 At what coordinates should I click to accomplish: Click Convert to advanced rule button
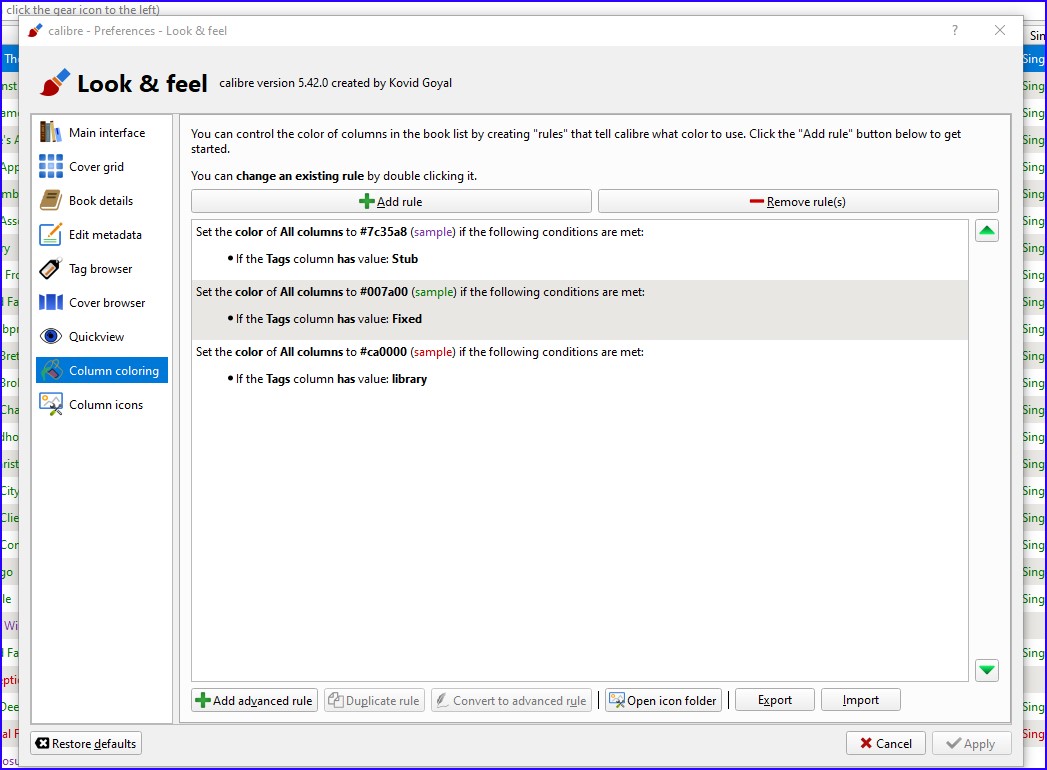tap(511, 701)
